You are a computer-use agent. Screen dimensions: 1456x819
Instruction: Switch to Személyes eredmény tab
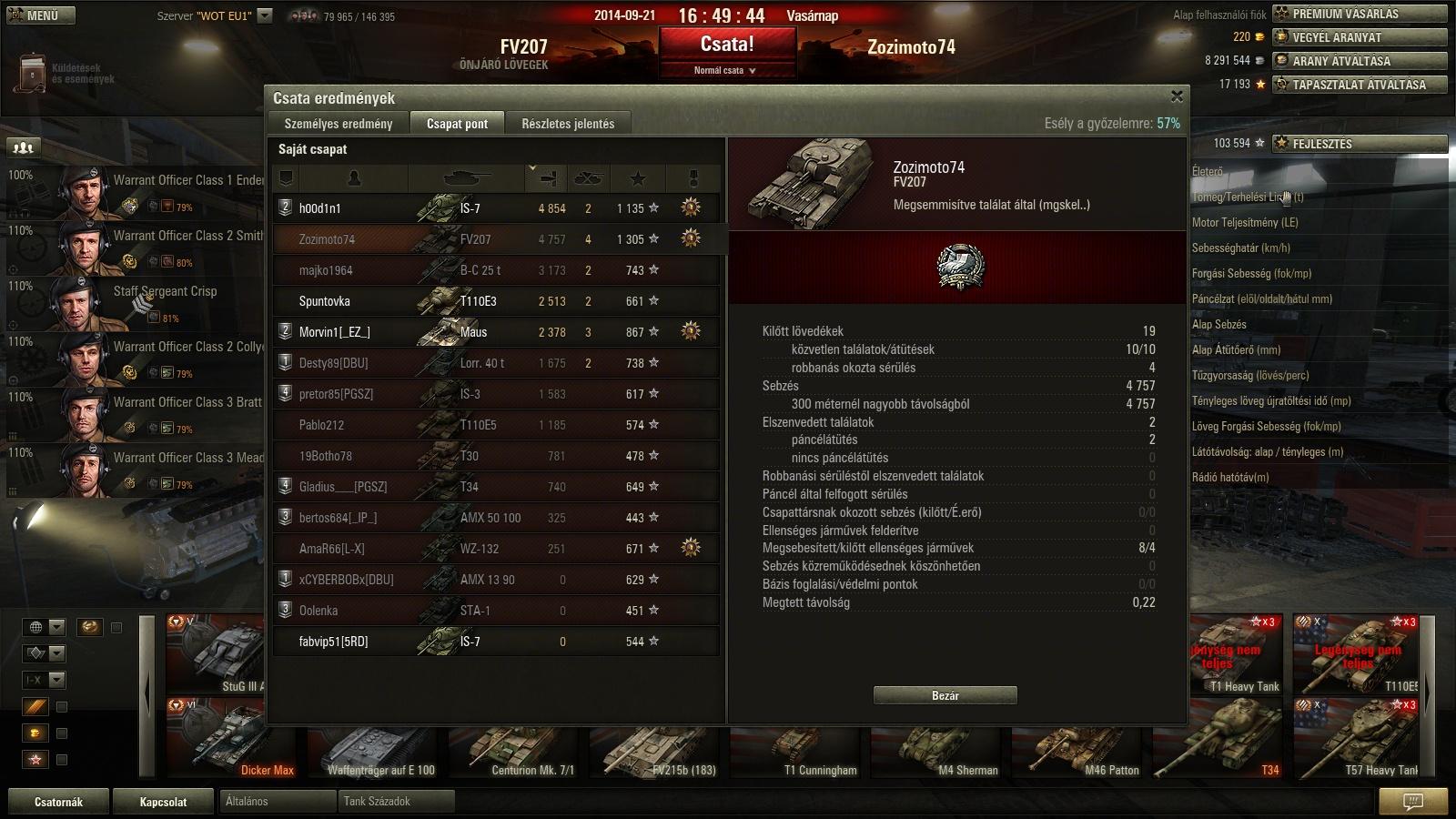pyautogui.click(x=339, y=124)
